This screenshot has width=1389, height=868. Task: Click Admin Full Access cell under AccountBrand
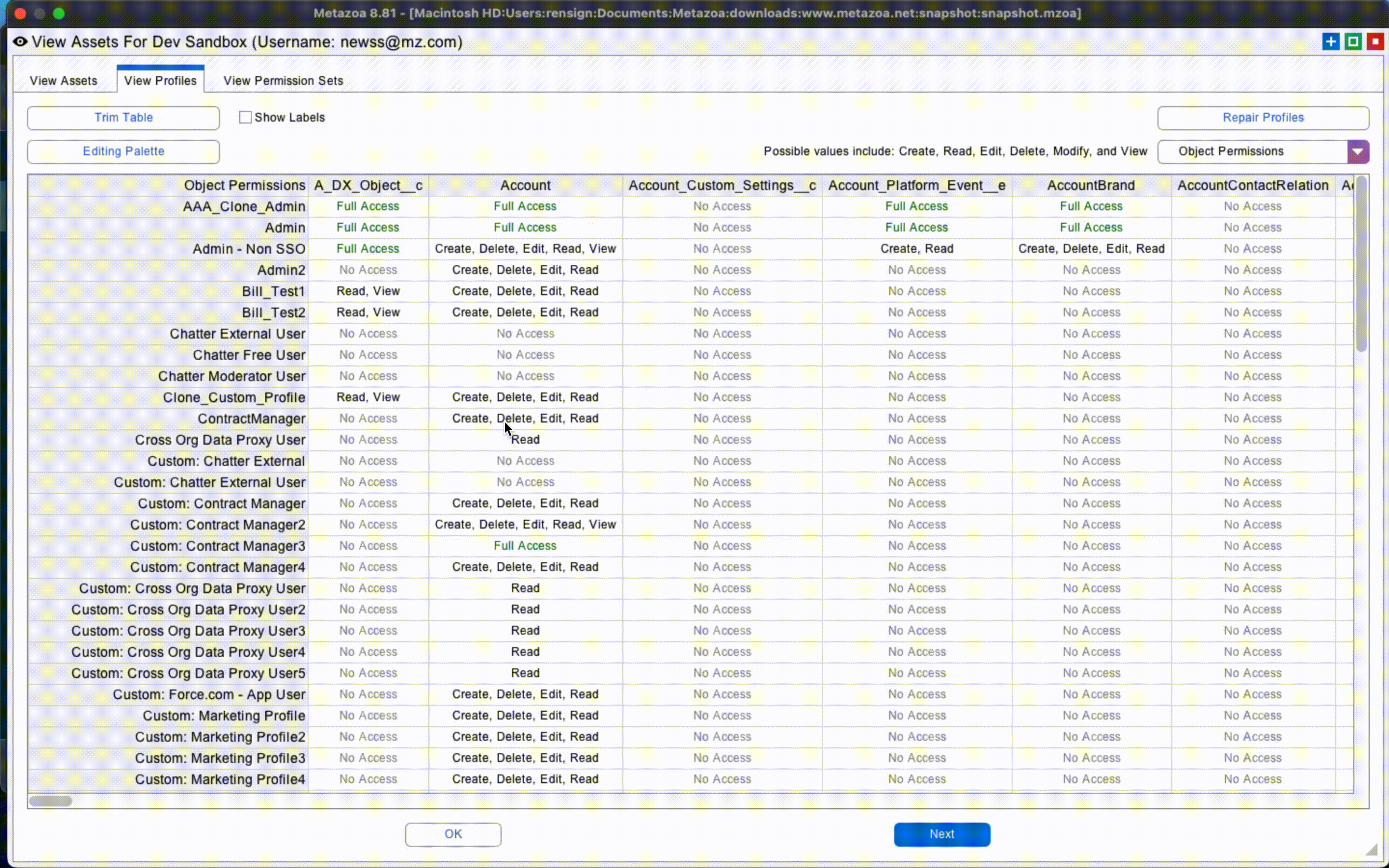point(1091,227)
